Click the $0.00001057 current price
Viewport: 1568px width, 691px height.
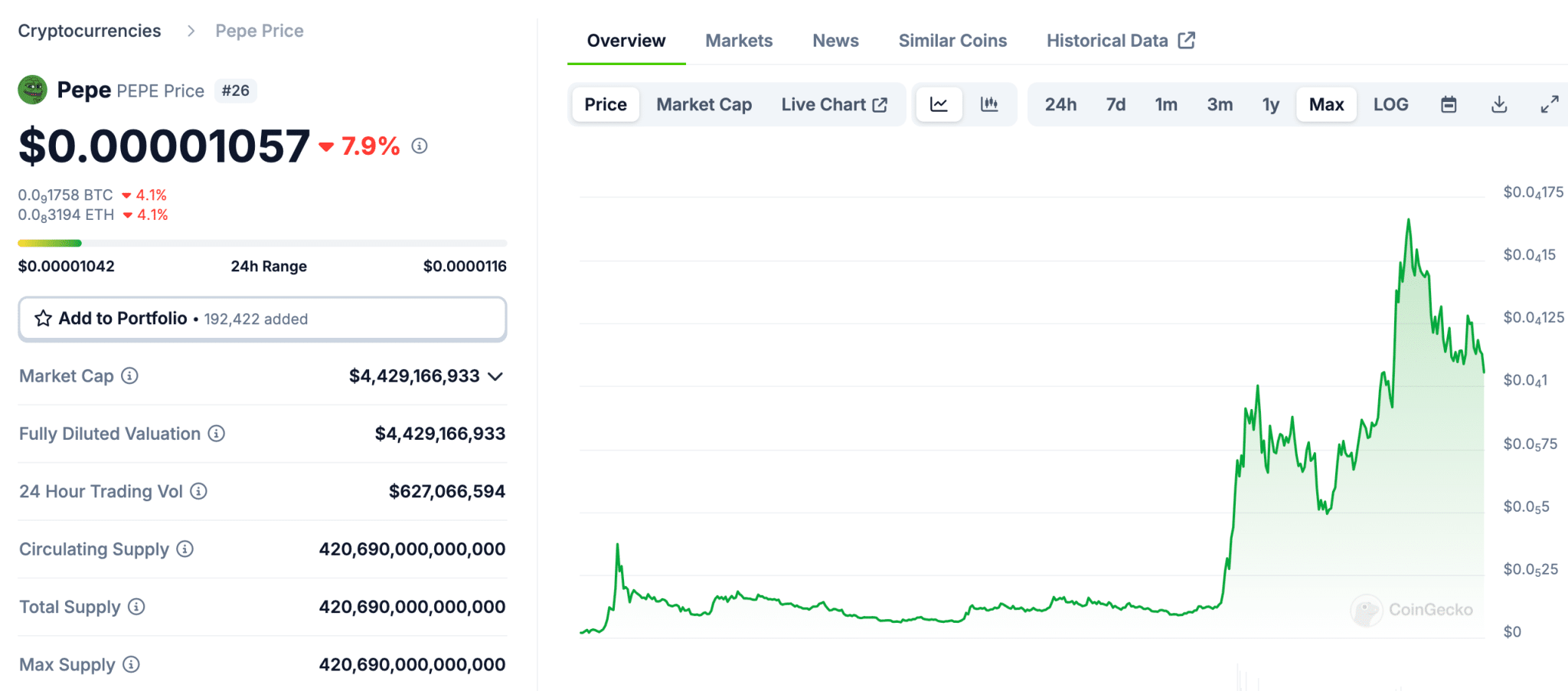(164, 146)
